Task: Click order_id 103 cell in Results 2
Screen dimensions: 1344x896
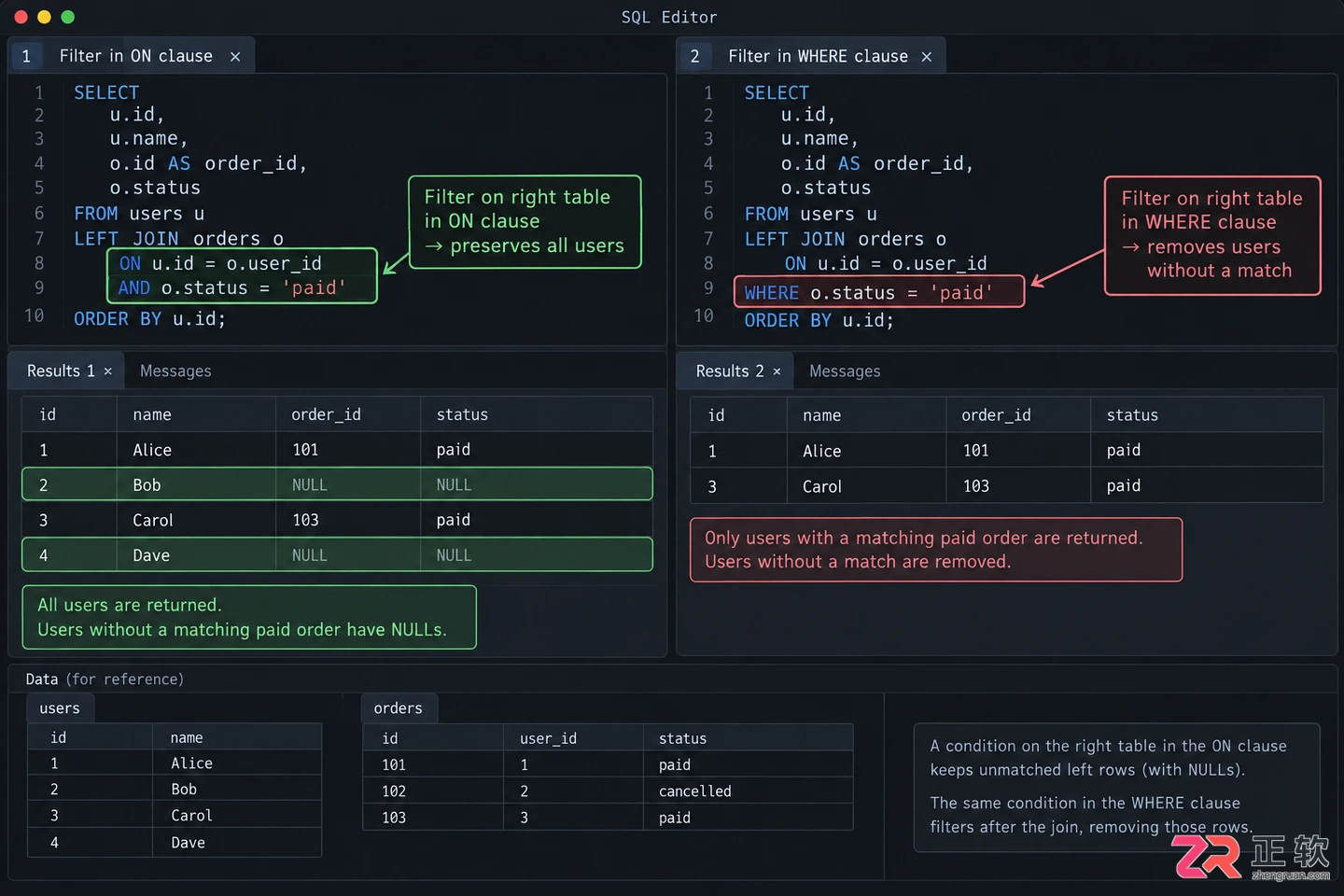Action: [x=1018, y=486]
